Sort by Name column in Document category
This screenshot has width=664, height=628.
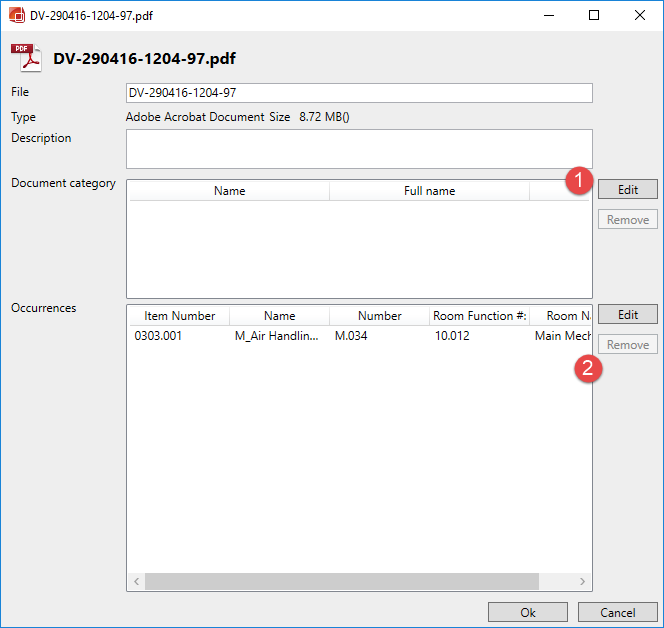[x=229, y=191]
